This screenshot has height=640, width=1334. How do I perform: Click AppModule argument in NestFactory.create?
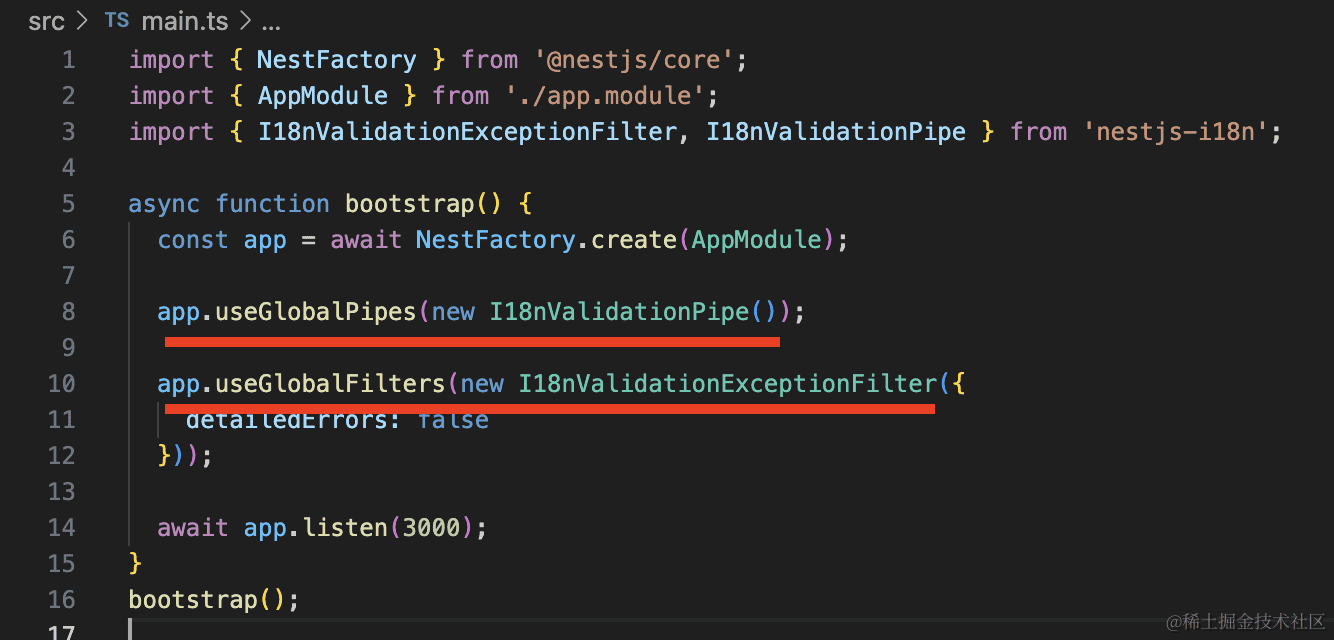tap(755, 240)
